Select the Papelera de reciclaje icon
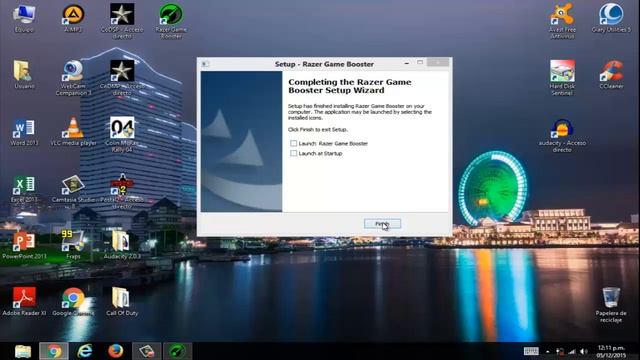This screenshot has height=360, width=640. tap(611, 305)
